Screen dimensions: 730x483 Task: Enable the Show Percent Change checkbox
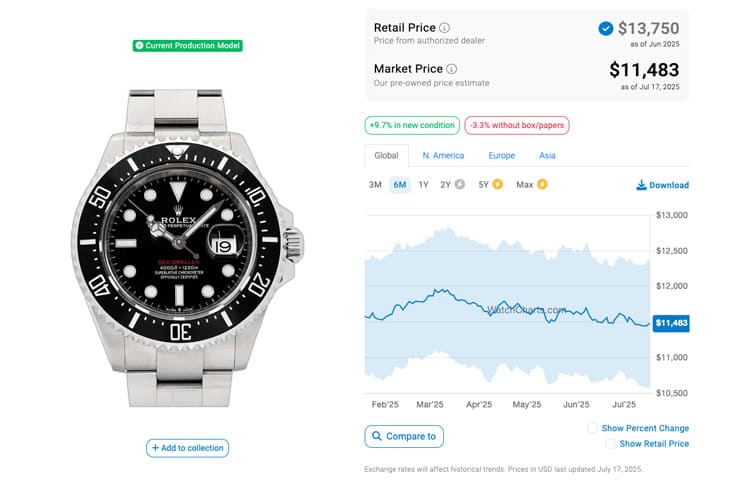(592, 428)
